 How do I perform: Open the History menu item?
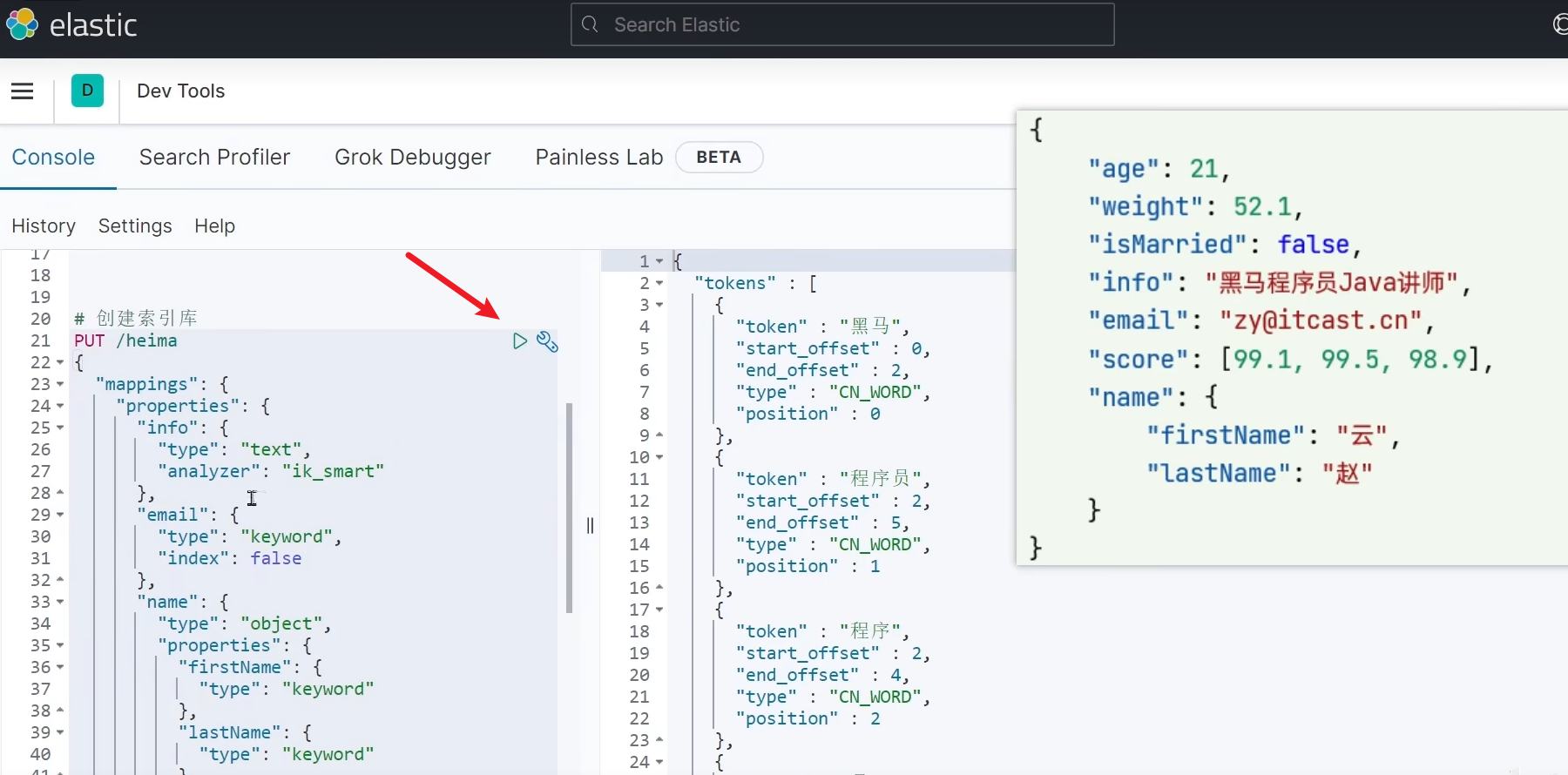[44, 226]
